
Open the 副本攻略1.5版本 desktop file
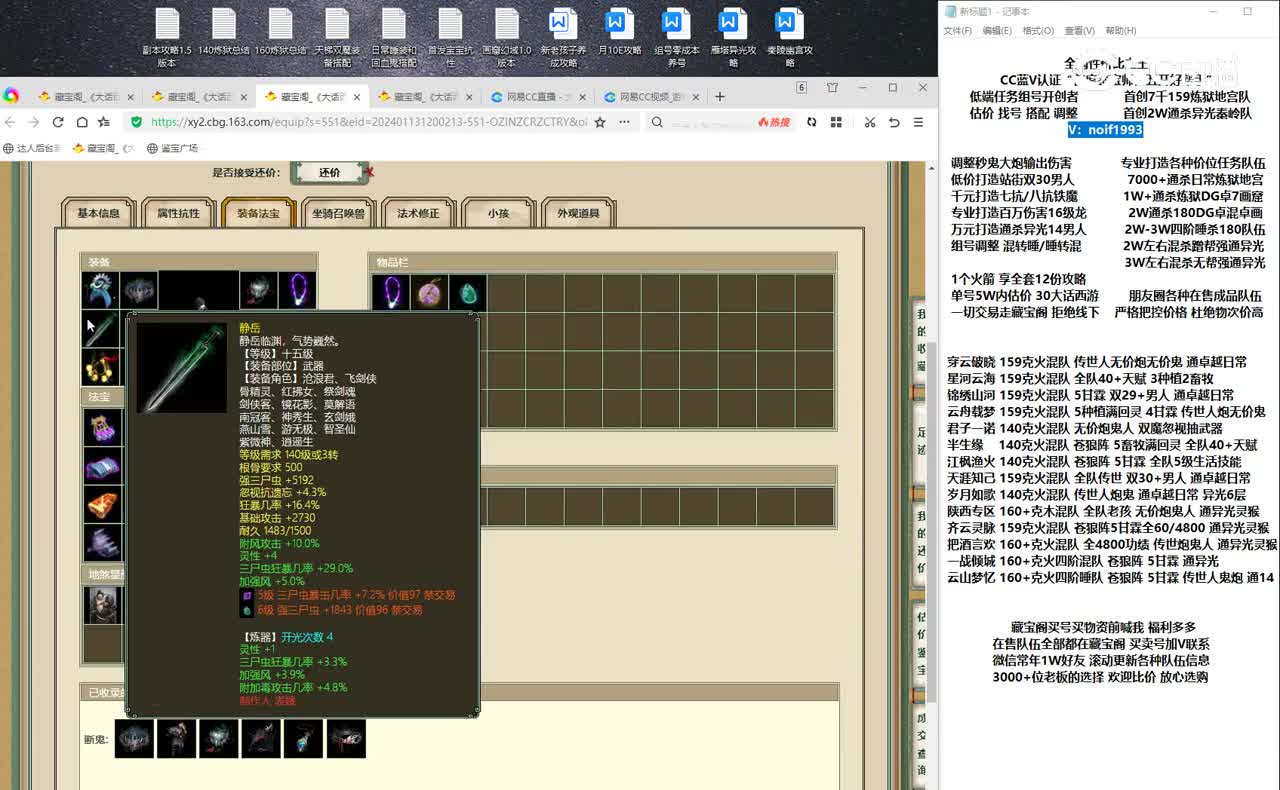click(167, 38)
